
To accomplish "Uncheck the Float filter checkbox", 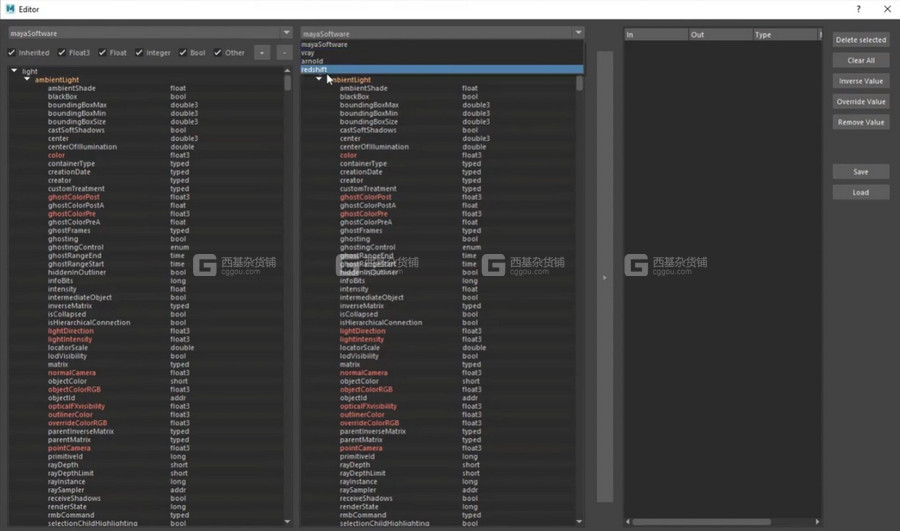I will click(102, 52).
